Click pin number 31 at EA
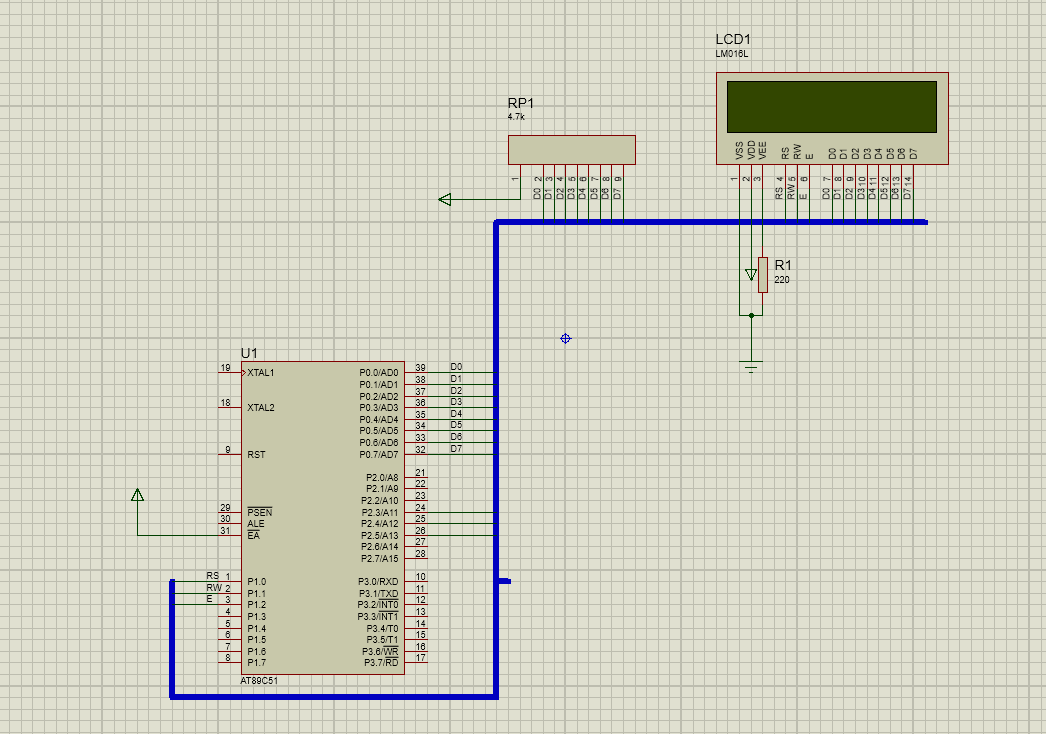 [225, 530]
